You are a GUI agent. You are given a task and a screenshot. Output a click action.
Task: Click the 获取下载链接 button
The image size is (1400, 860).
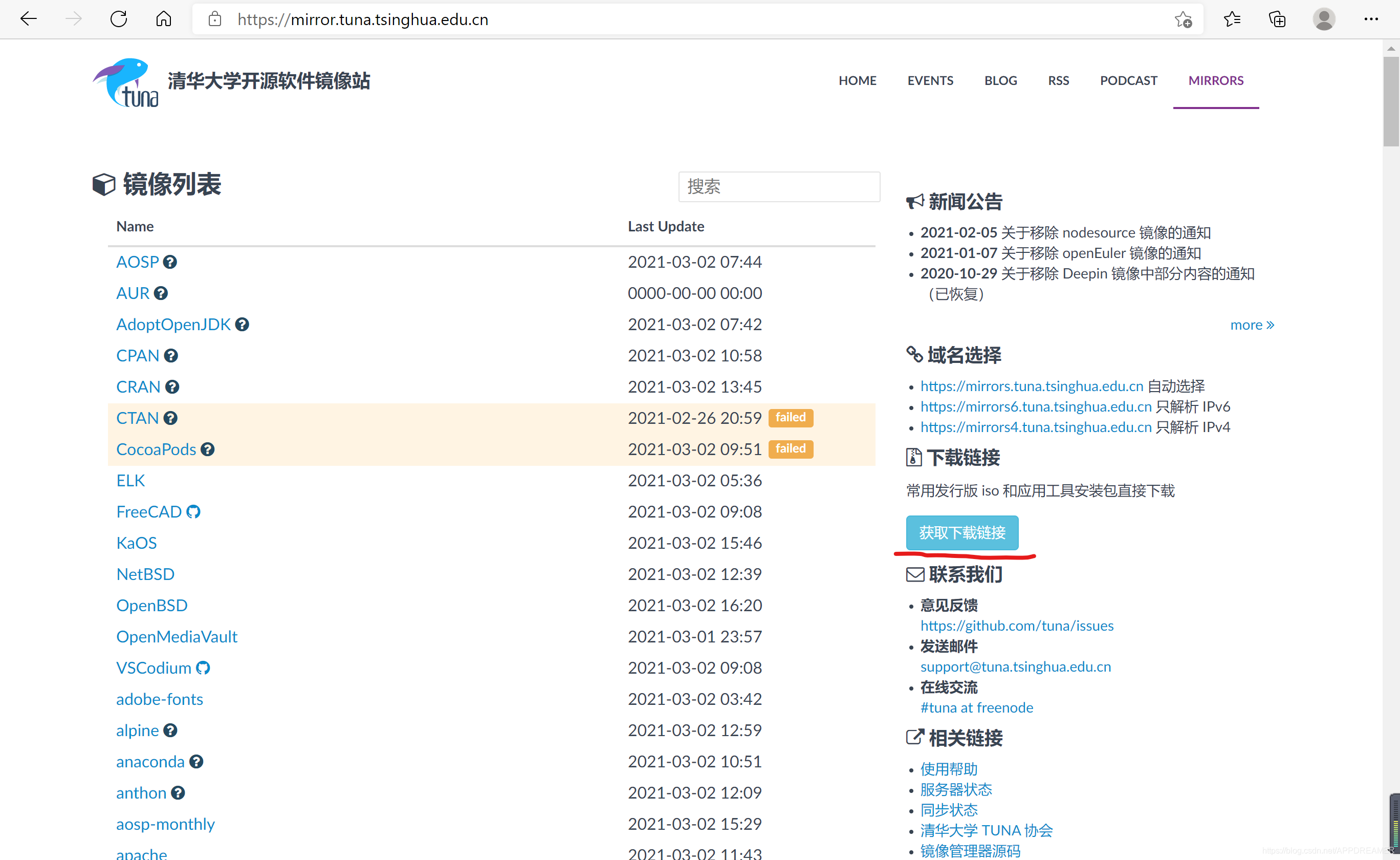(962, 533)
